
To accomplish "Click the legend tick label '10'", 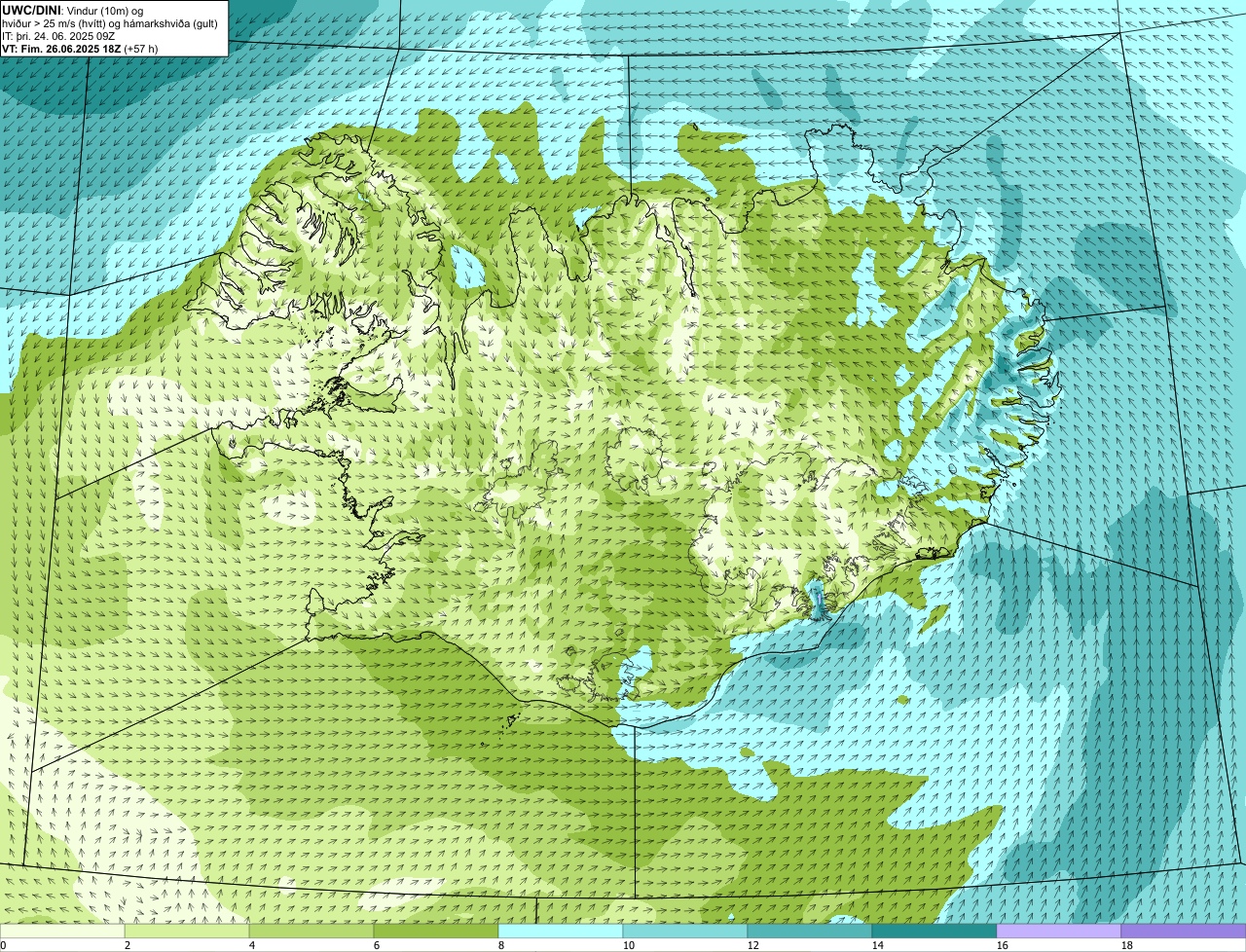I will 629,945.
